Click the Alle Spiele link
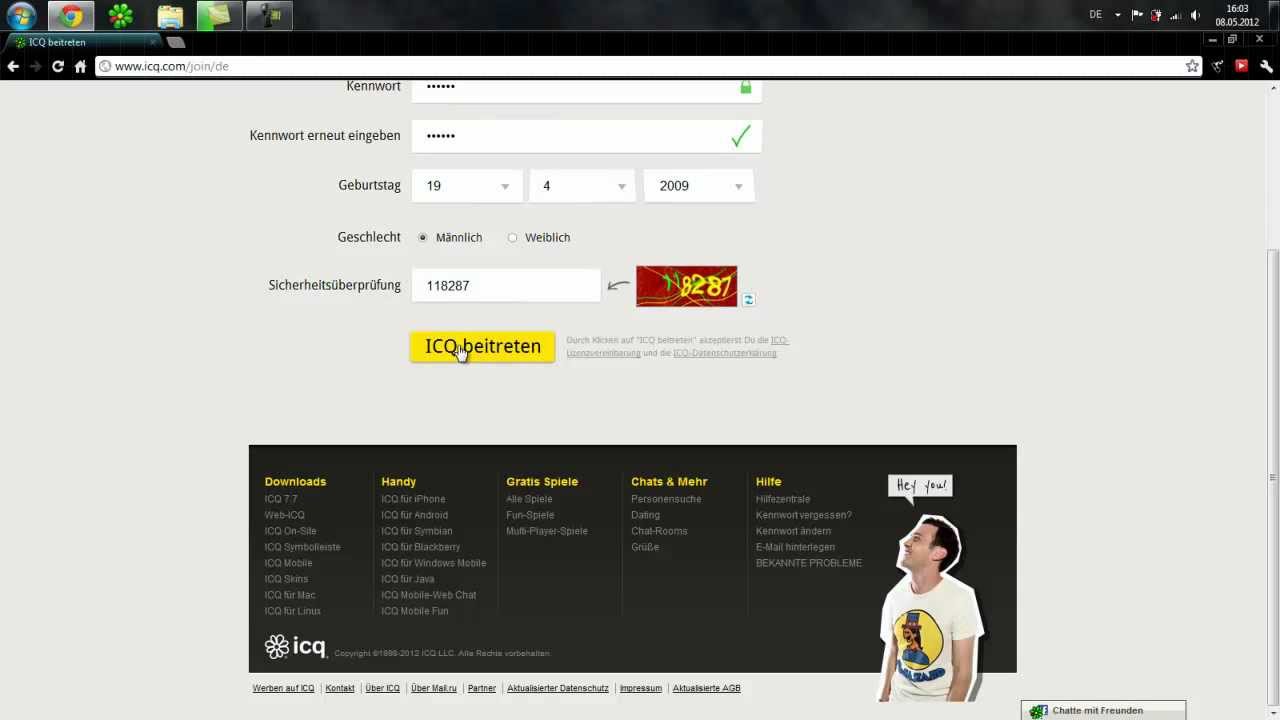Screen dimensions: 1280x720 click(x=529, y=499)
